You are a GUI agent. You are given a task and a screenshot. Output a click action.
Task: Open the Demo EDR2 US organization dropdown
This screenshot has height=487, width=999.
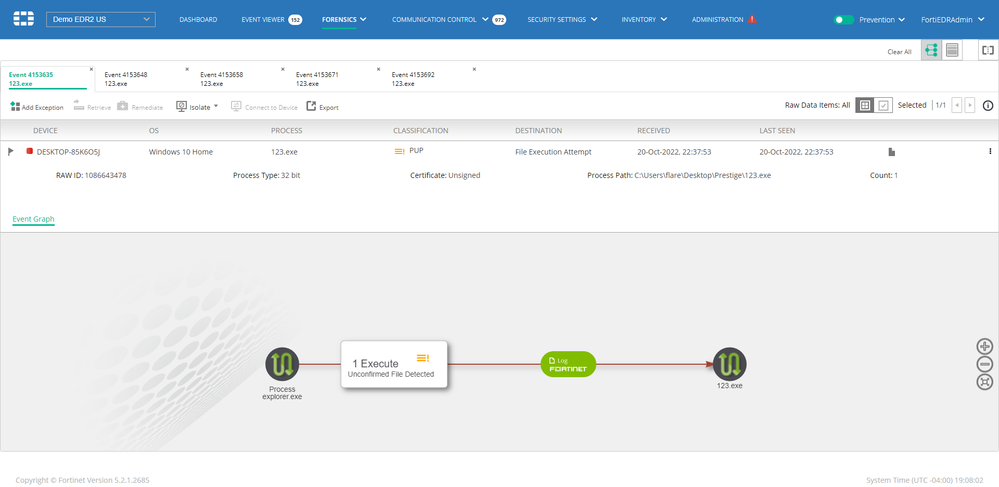coord(101,19)
